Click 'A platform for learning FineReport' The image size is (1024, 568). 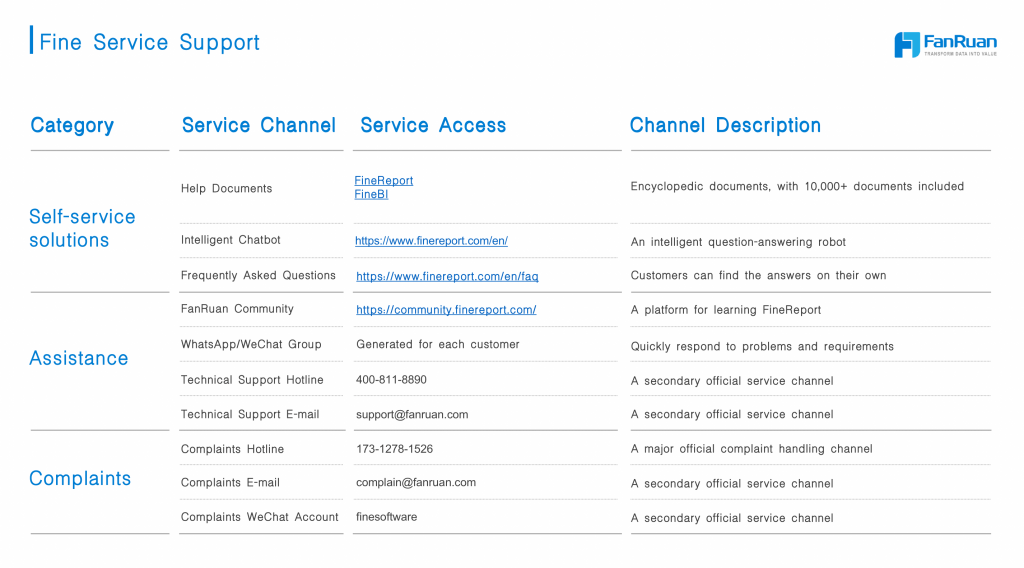pos(726,310)
